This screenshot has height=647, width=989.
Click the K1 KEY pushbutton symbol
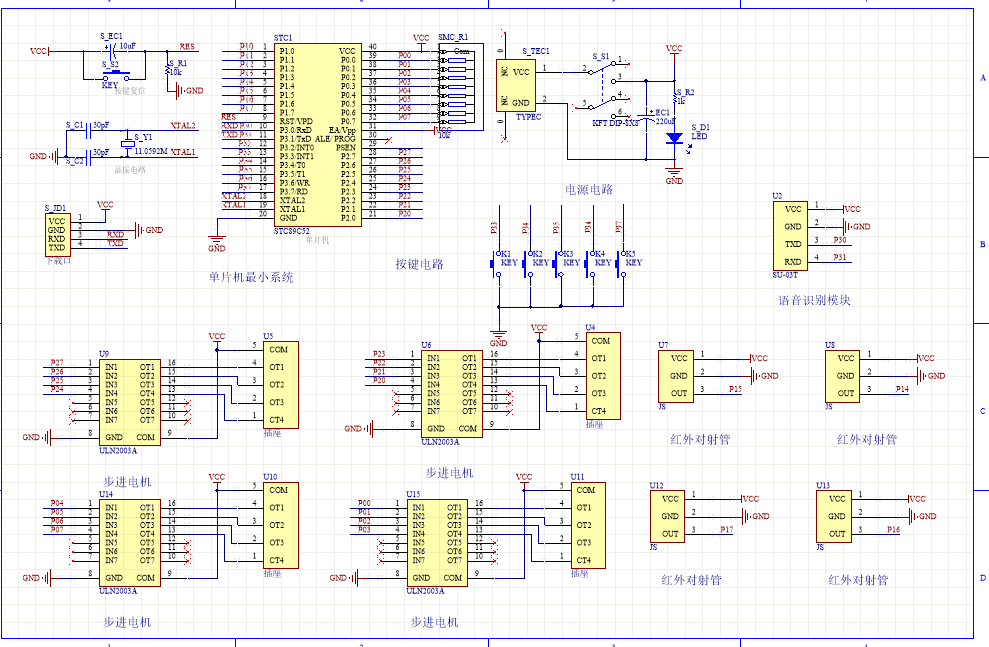coord(497,264)
